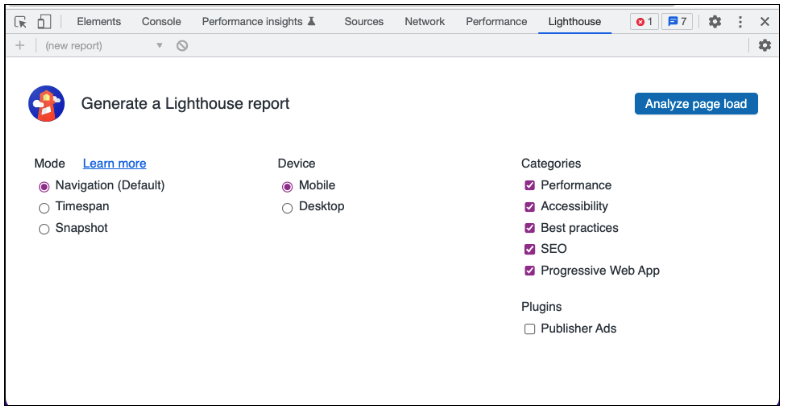This screenshot has width=785, height=410.
Task: Click the Device label
Action: [x=296, y=164]
